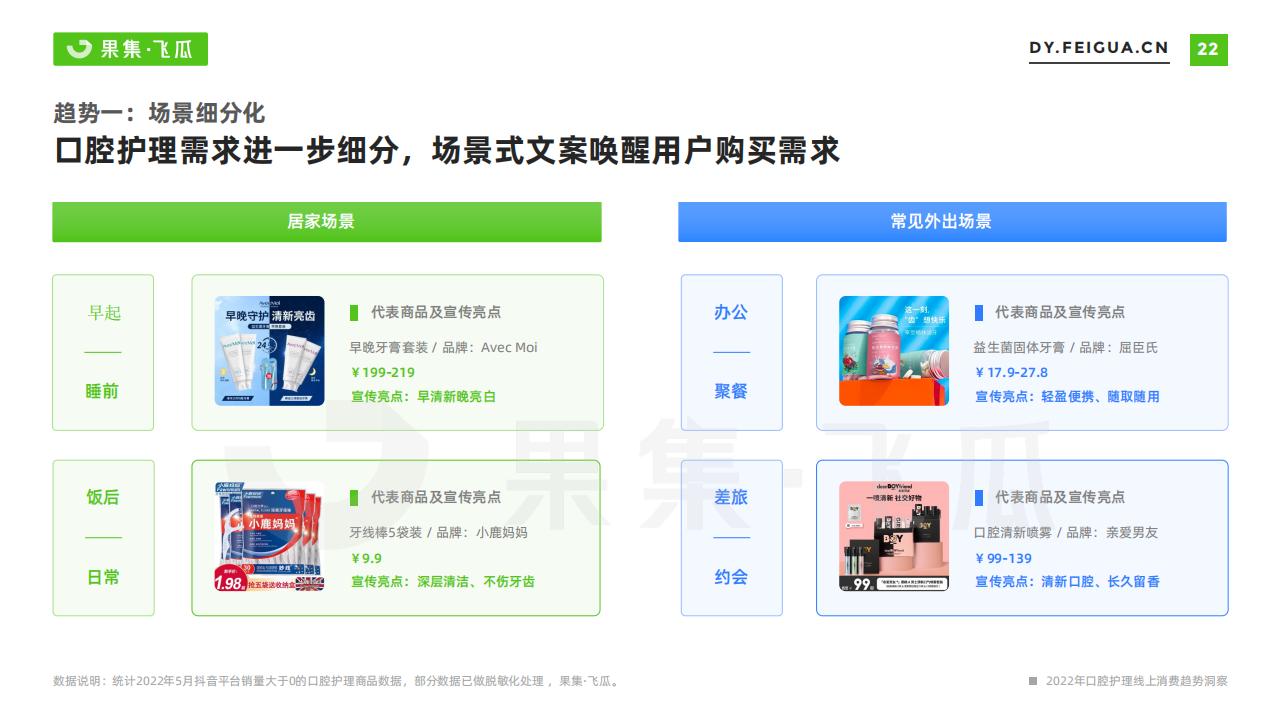The width and height of the screenshot is (1280, 720).
Task: Click the page number 22 badge
Action: [x=1208, y=49]
